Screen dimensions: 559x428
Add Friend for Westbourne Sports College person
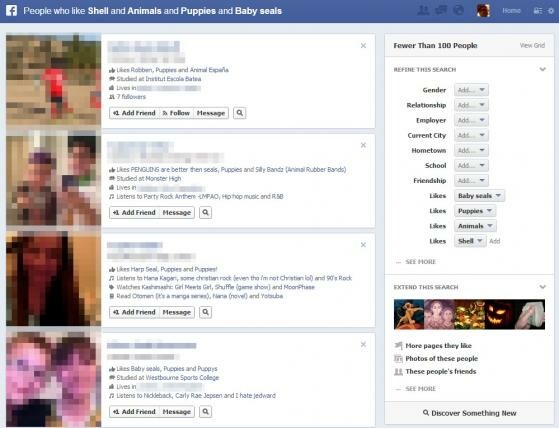coord(134,412)
